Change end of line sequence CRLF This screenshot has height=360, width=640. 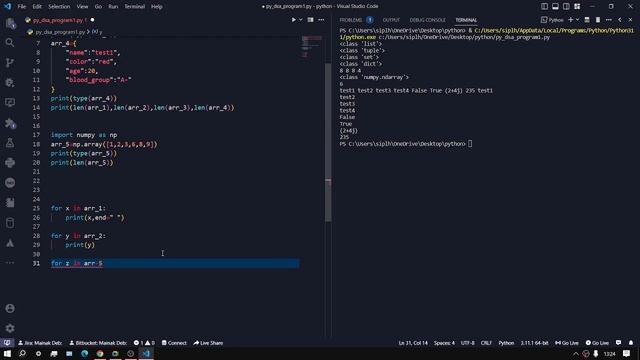coord(486,343)
